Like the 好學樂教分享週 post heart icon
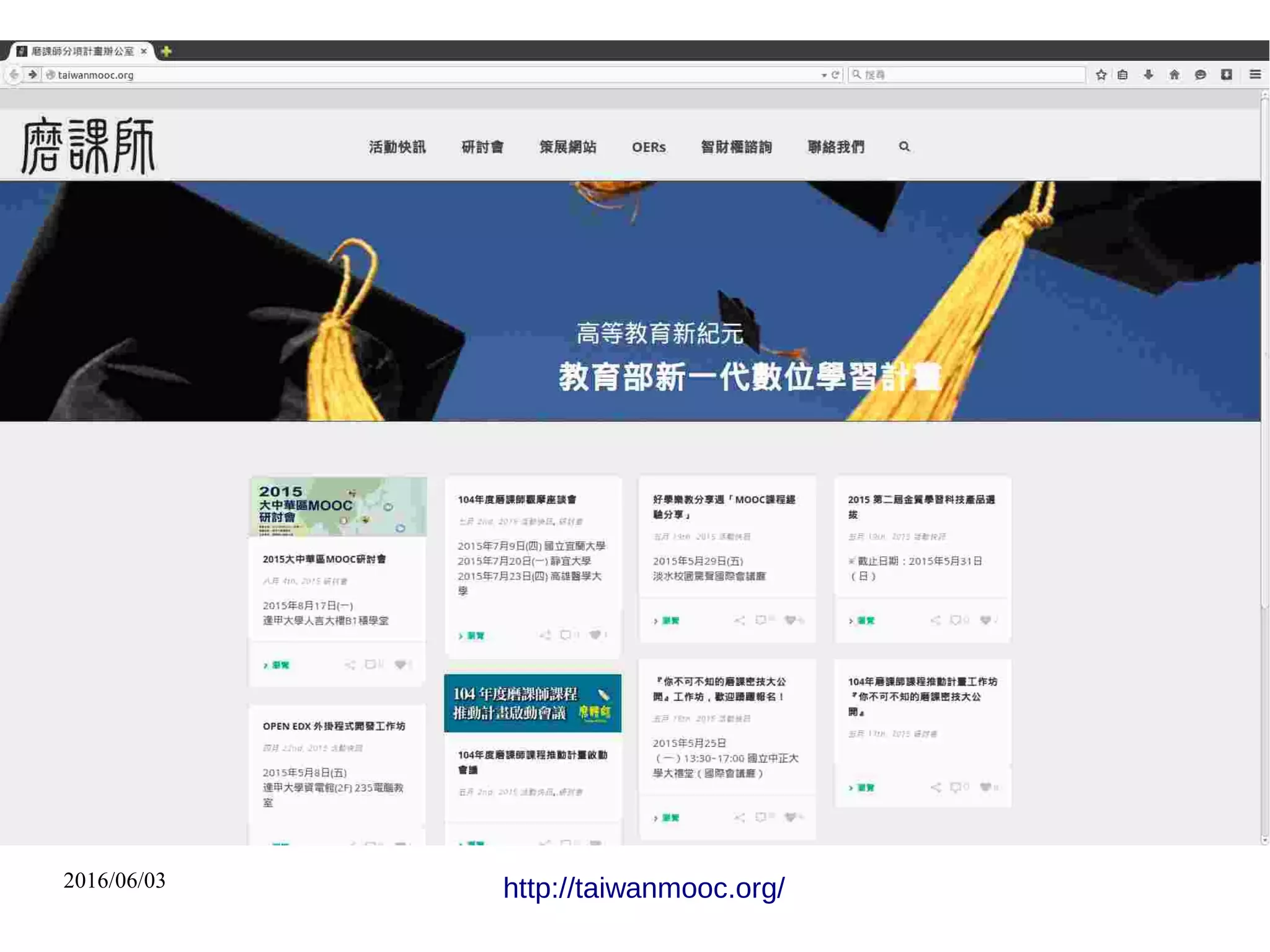The width and height of the screenshot is (1270, 952). (x=790, y=620)
